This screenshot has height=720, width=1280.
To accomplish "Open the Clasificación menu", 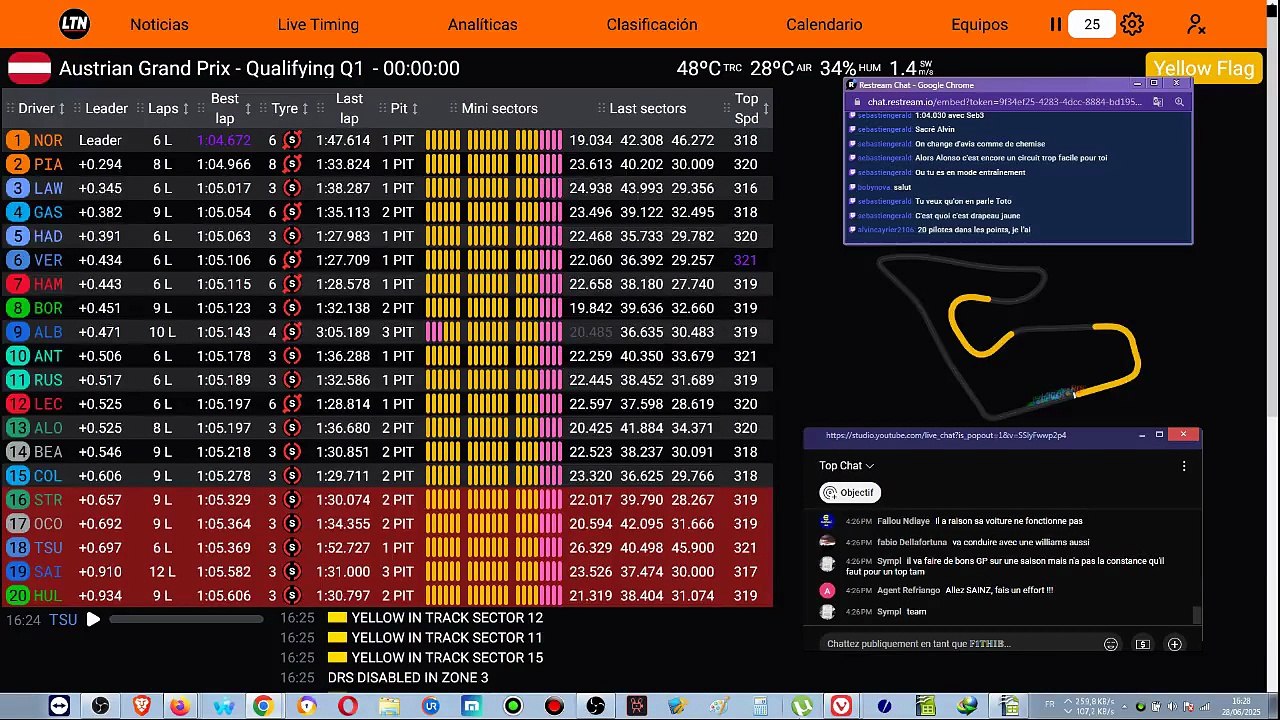I will [x=652, y=24].
